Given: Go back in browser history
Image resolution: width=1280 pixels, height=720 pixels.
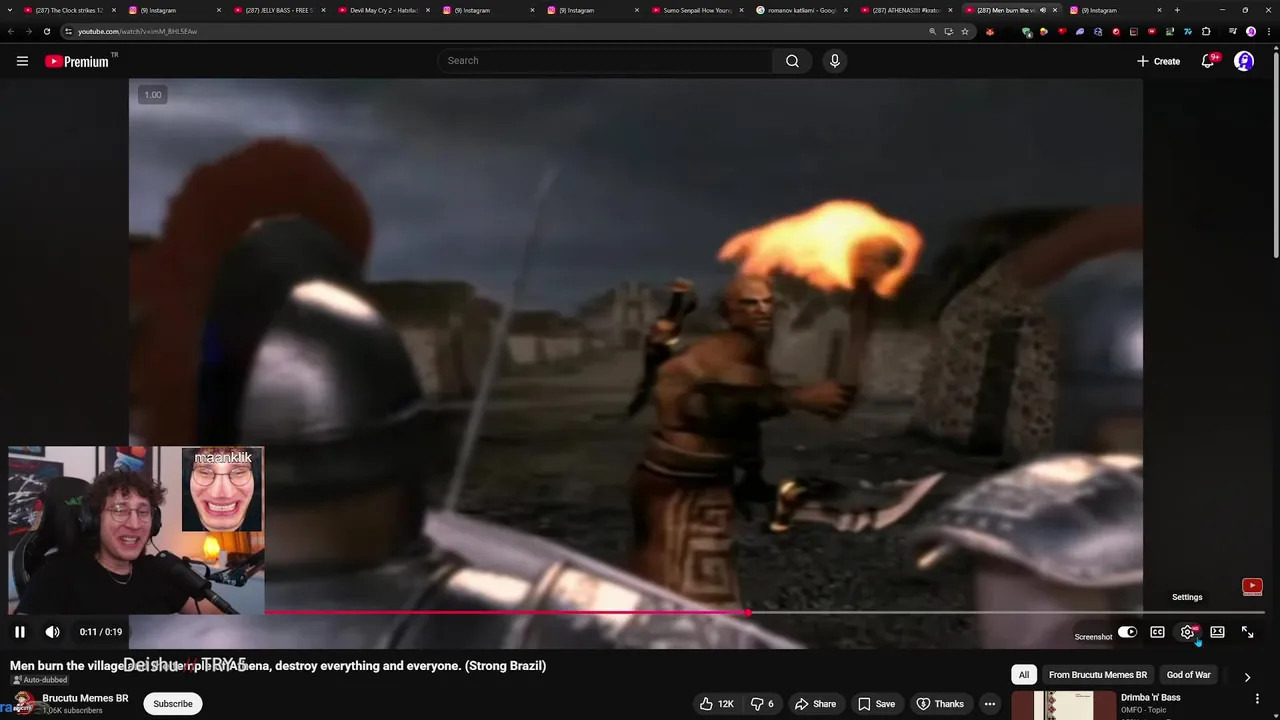Looking at the screenshot, I should (x=11, y=31).
